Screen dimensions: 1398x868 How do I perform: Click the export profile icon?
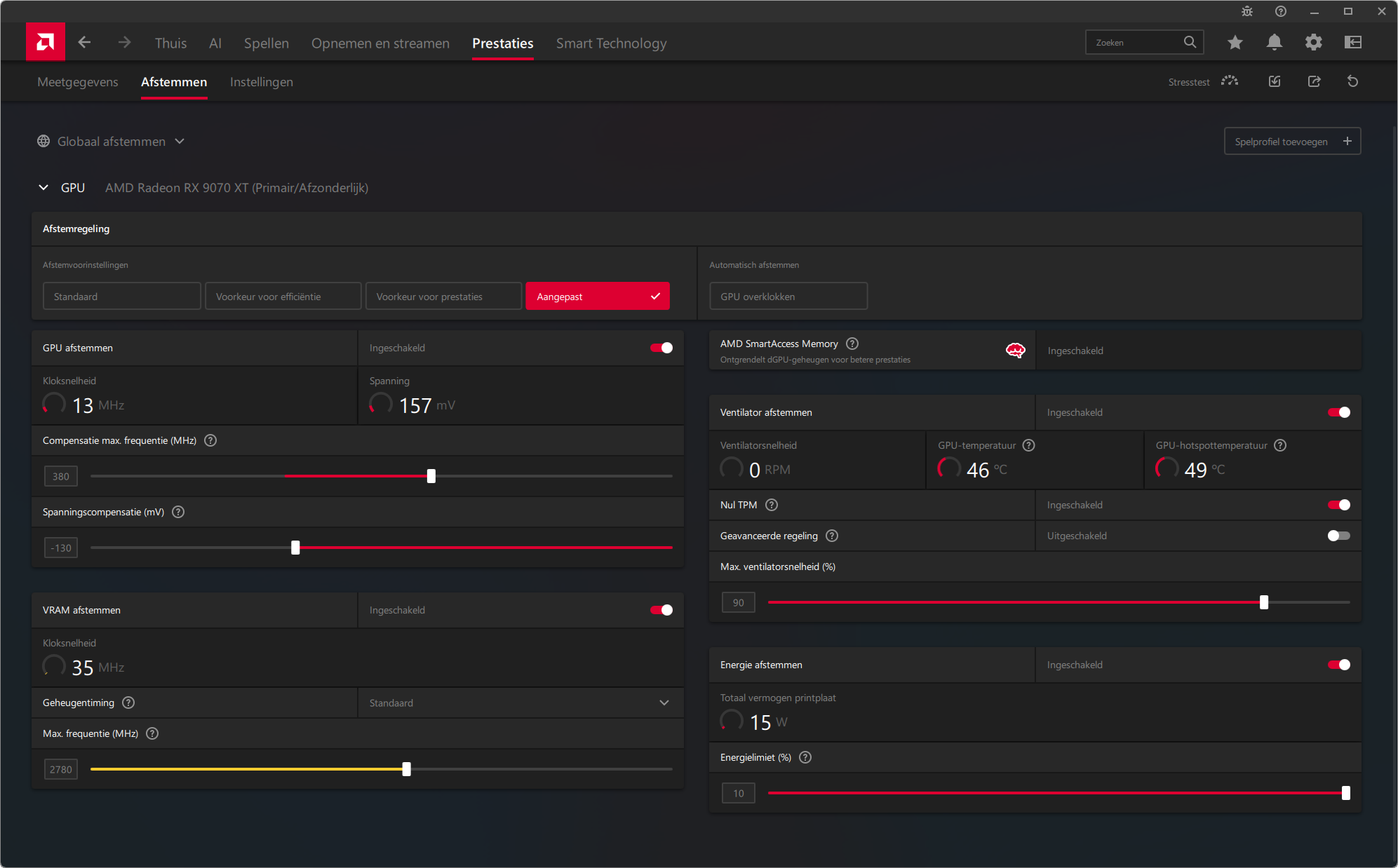click(x=1314, y=81)
